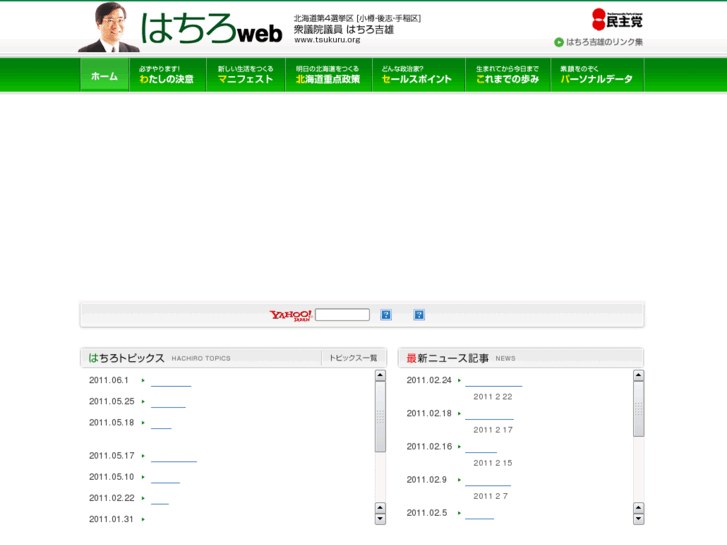Open the 2011.02.22 topic link
This screenshot has height=545, width=727.
pos(160,499)
